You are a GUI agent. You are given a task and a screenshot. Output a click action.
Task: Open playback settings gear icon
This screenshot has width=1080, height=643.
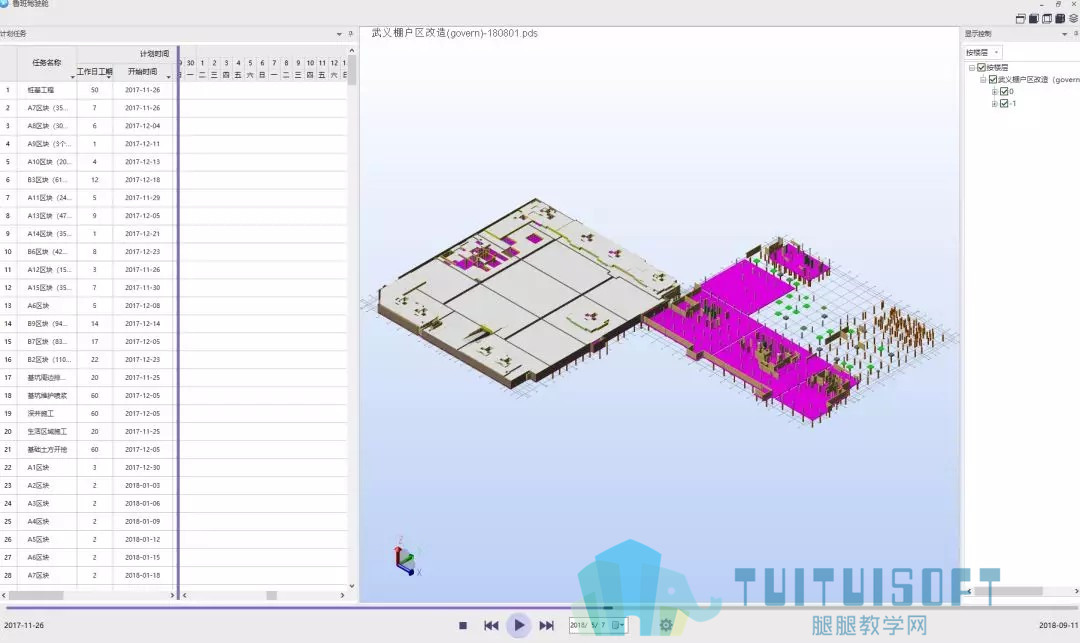(665, 625)
